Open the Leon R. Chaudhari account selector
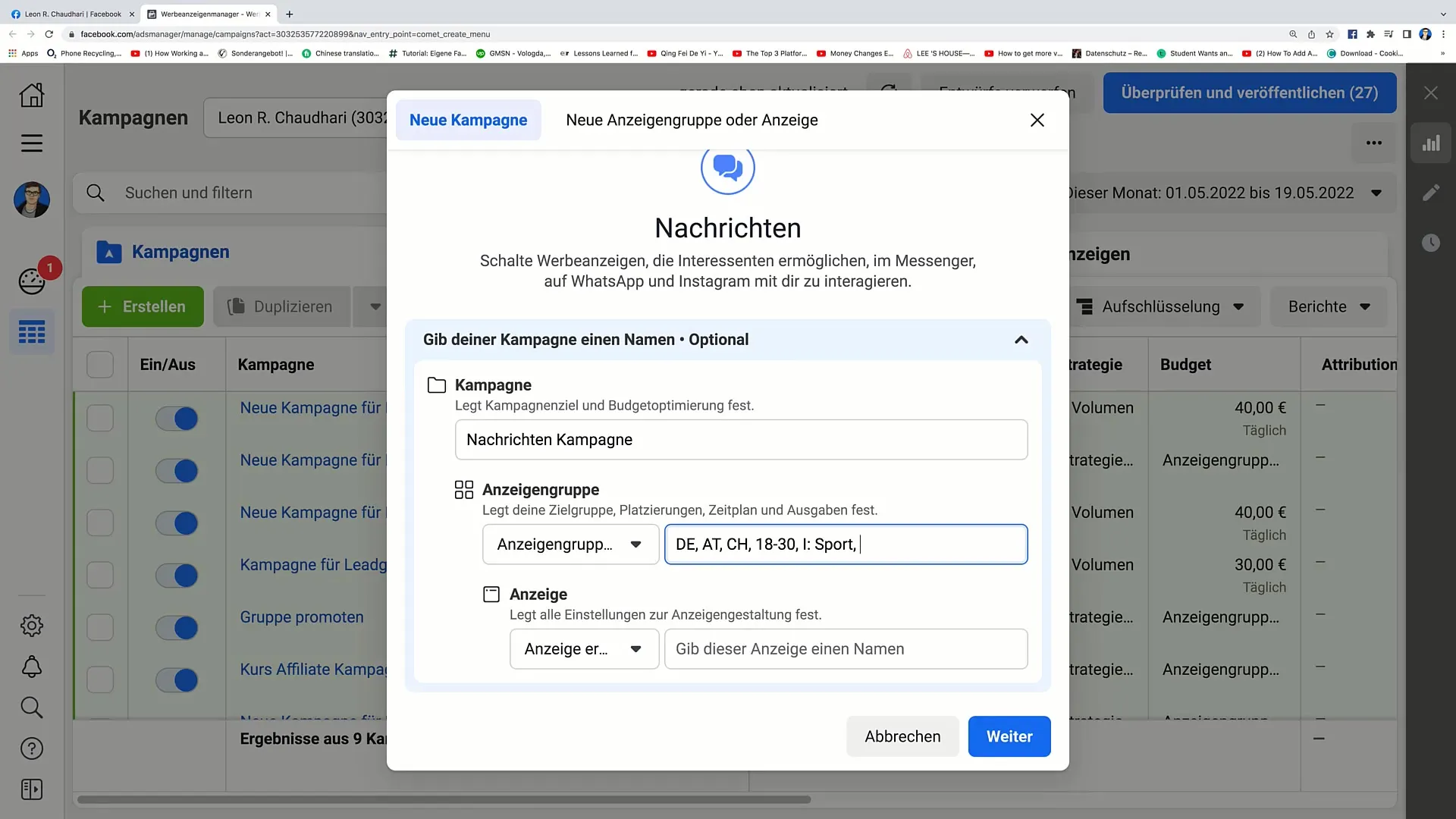The width and height of the screenshot is (1456, 819). pyautogui.click(x=296, y=118)
